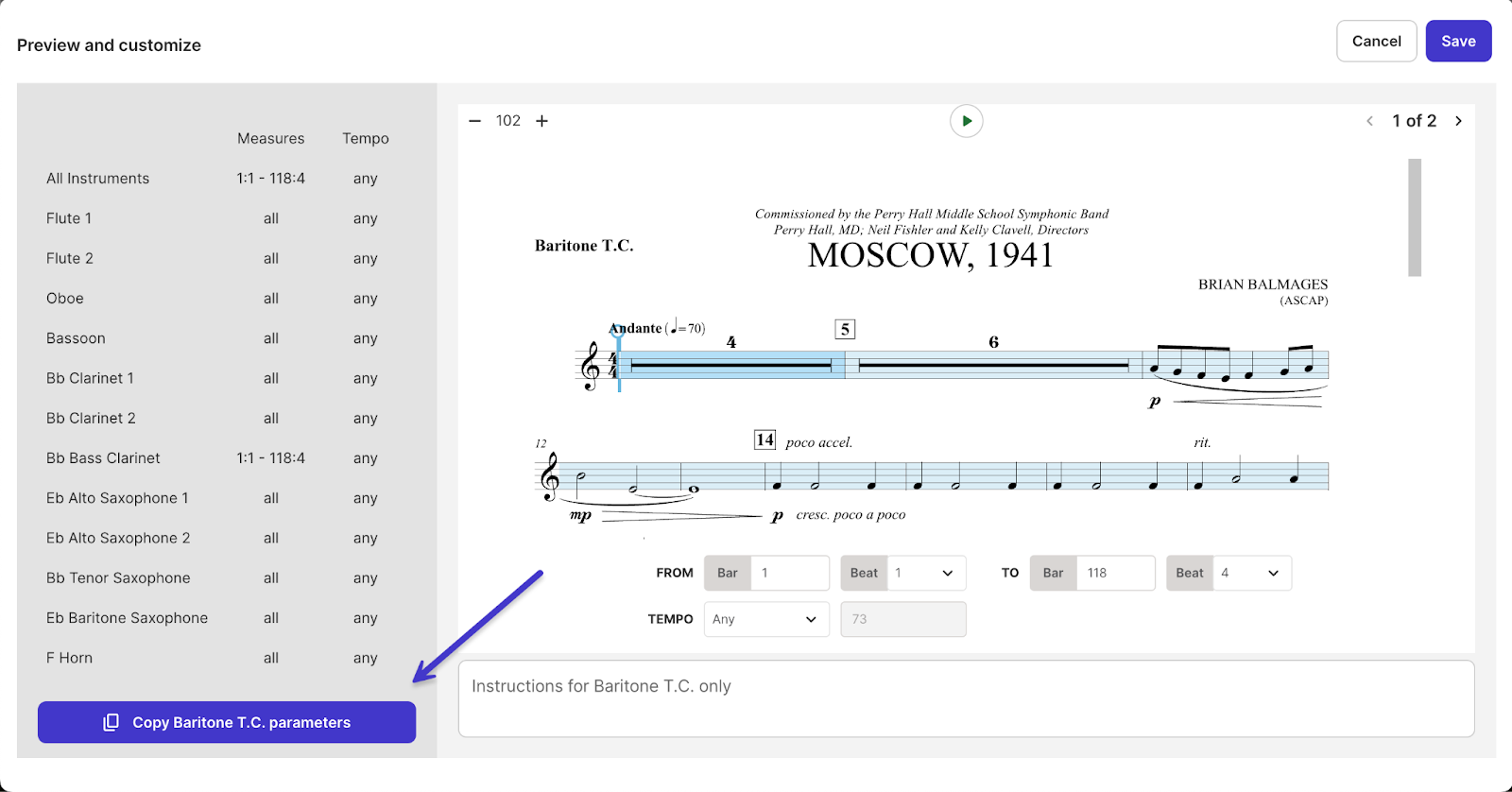Go to previous page arrow
The width and height of the screenshot is (1512, 792).
pyautogui.click(x=1369, y=121)
